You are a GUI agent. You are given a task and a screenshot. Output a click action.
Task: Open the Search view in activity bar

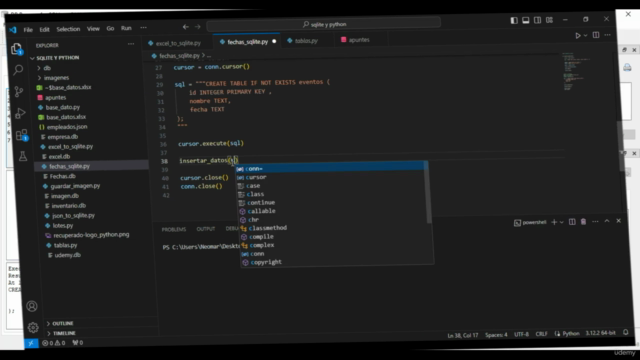[18, 70]
